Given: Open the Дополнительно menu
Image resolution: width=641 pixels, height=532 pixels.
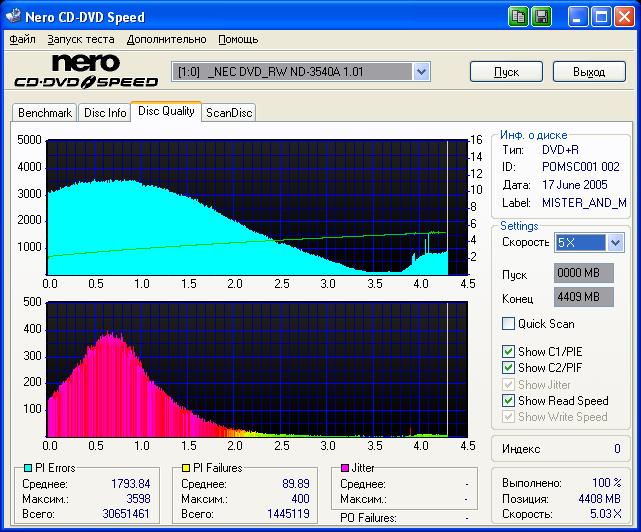Looking at the screenshot, I should coord(167,39).
